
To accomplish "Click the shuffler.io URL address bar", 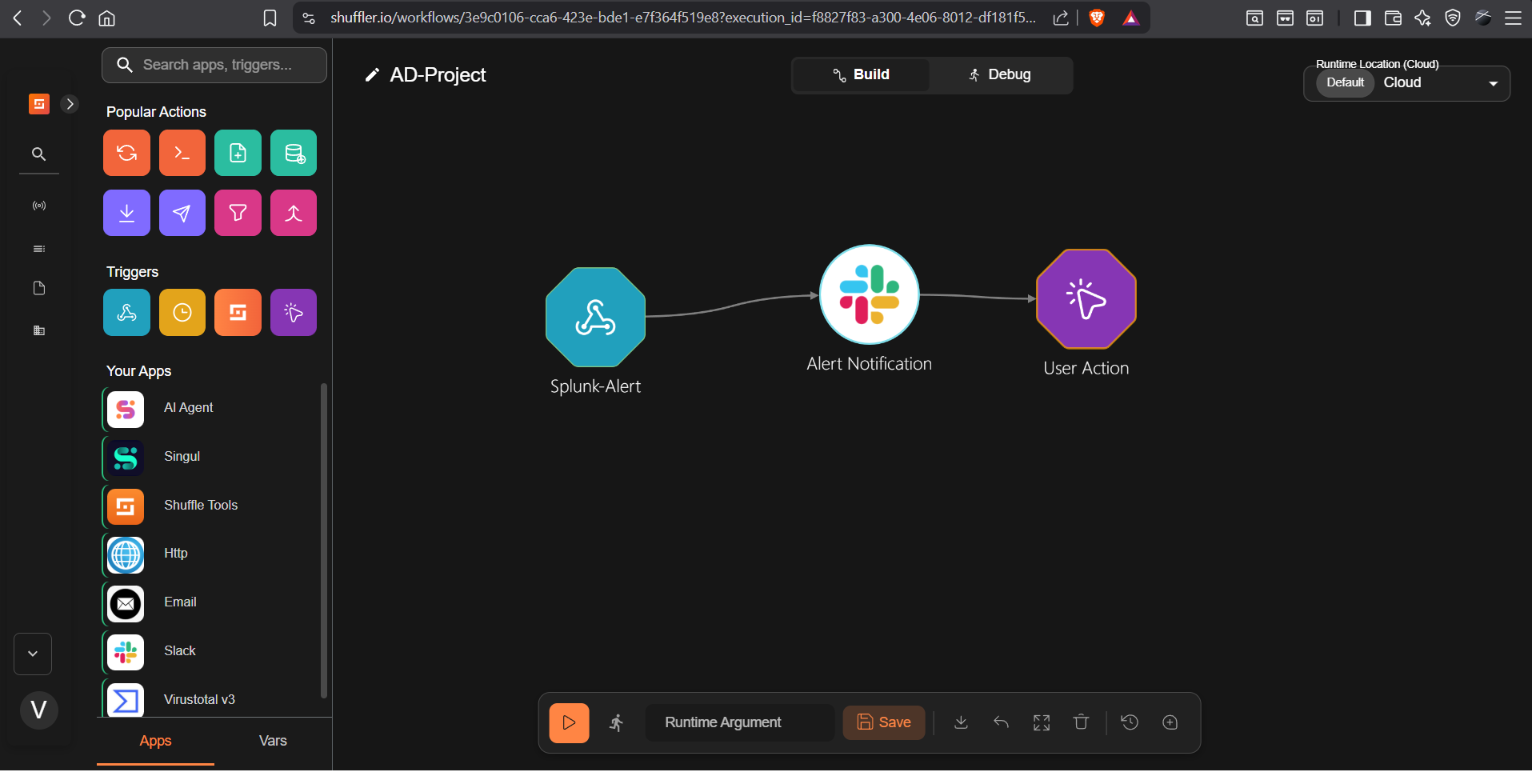I will [683, 18].
